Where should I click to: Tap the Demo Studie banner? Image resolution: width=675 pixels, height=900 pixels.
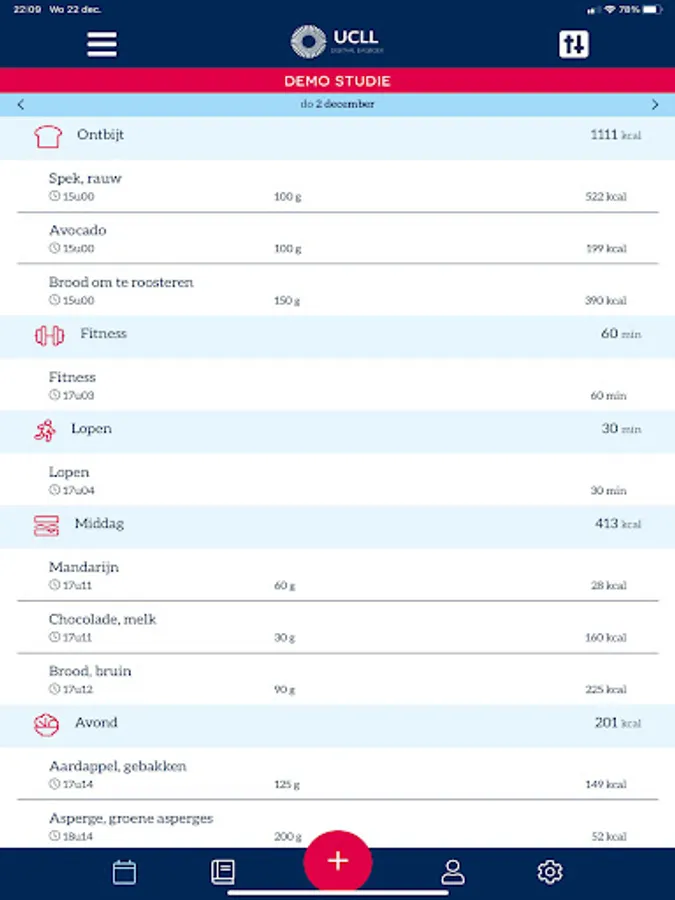pyautogui.click(x=337, y=81)
